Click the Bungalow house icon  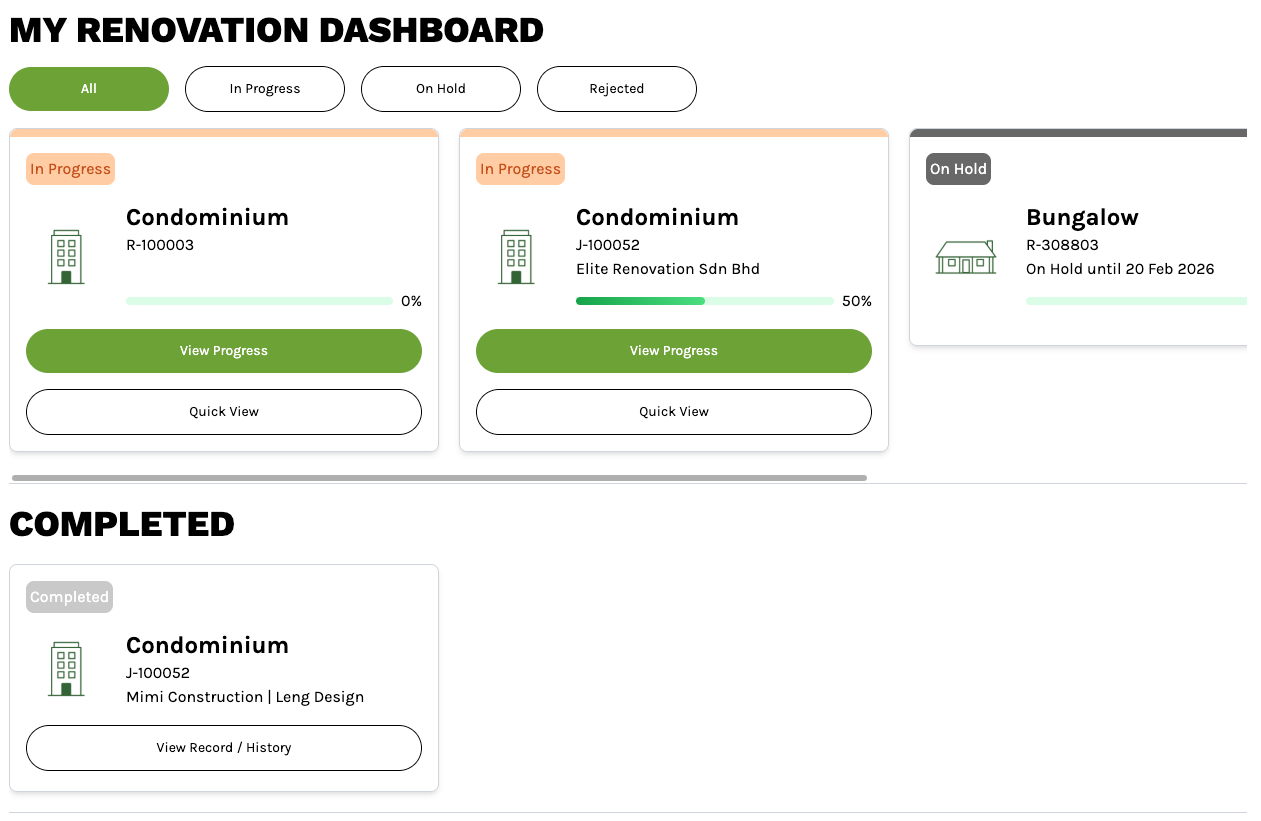[x=965, y=257]
